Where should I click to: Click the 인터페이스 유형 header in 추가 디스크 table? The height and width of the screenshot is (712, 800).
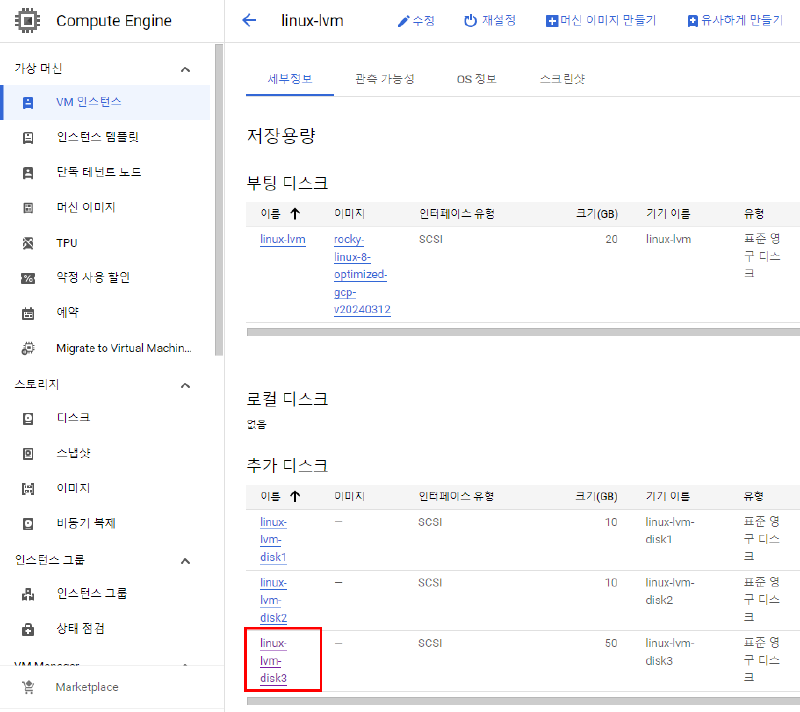tap(456, 496)
